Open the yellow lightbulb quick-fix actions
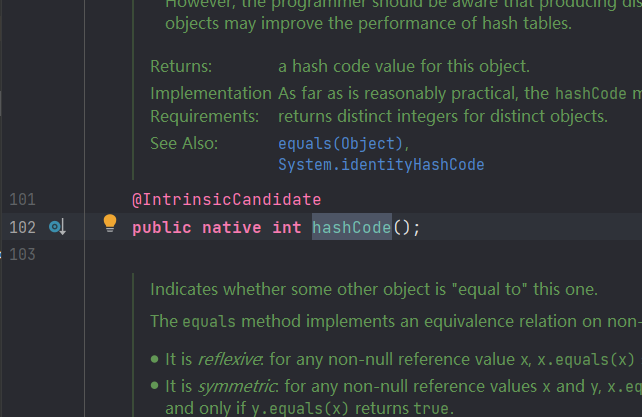 110,225
